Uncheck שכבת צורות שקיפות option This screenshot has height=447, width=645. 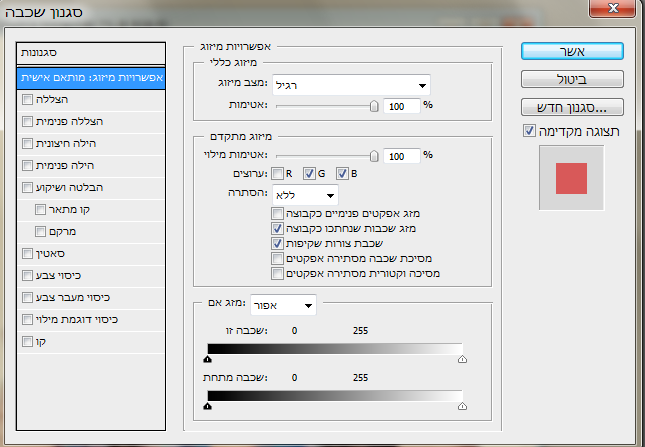[278, 243]
